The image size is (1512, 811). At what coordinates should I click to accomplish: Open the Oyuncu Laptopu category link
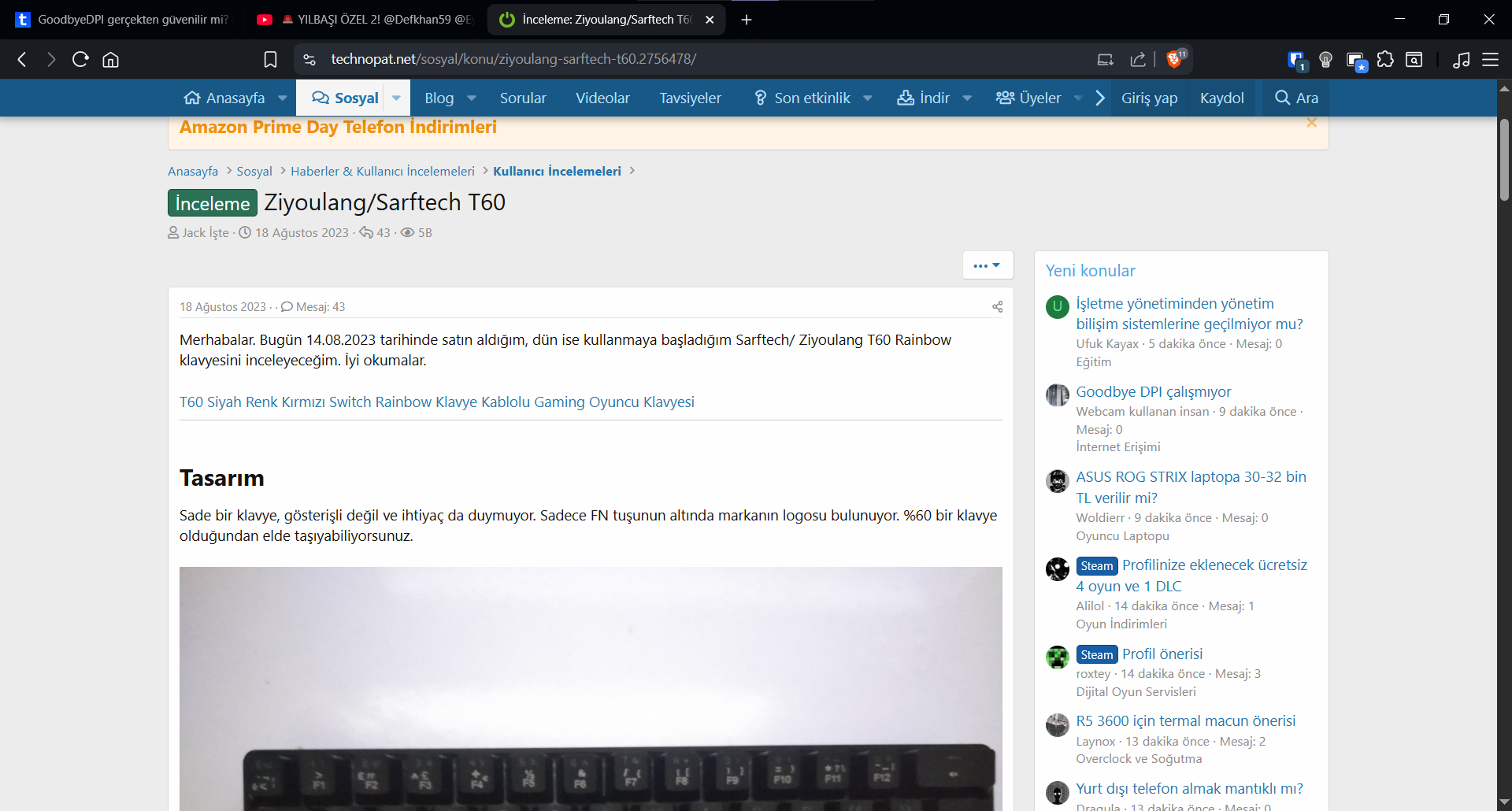point(1123,536)
